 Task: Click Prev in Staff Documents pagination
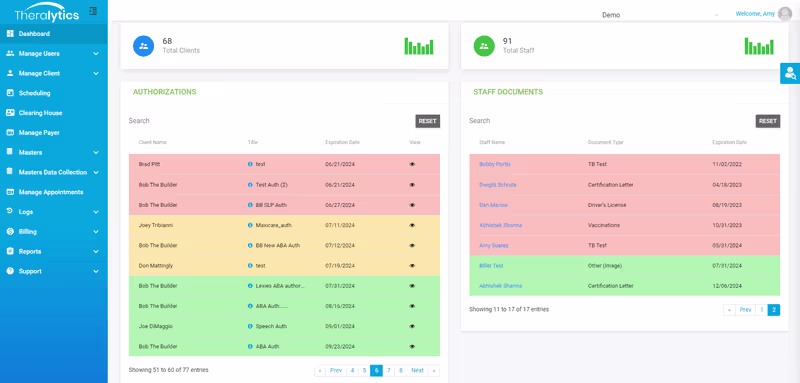tap(745, 310)
